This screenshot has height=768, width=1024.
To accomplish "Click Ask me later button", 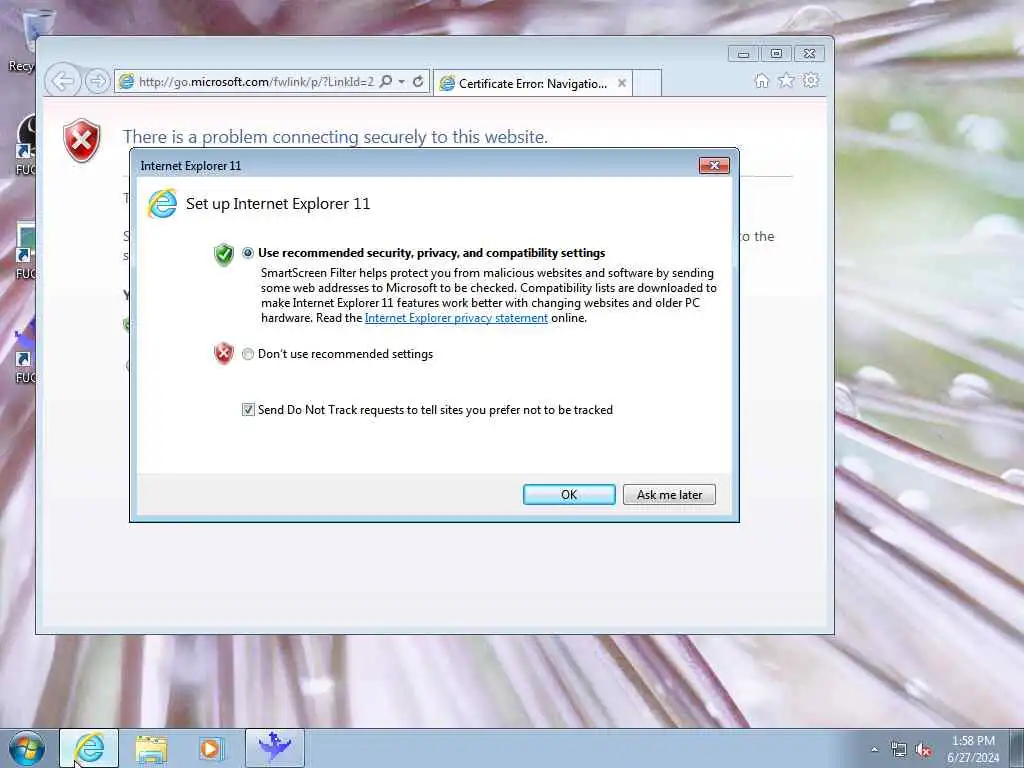I will (x=669, y=494).
